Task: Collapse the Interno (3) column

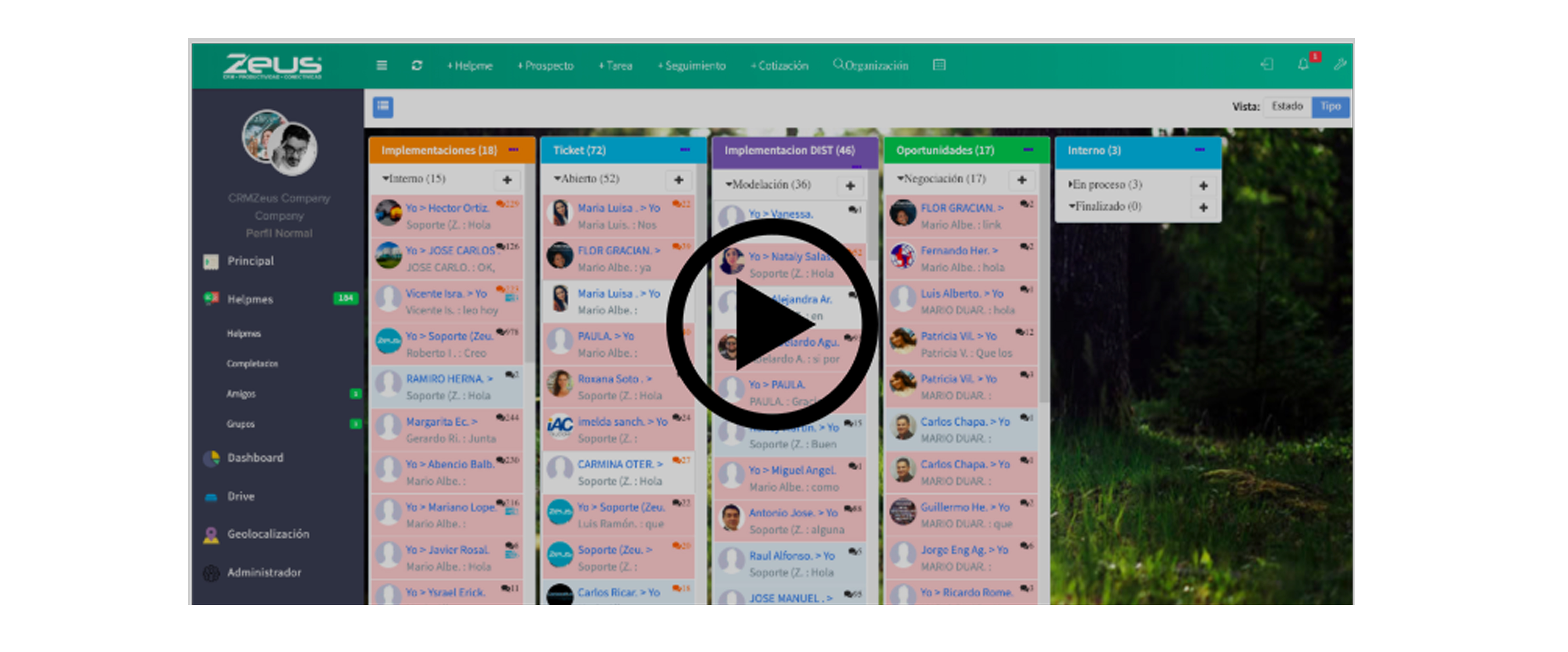Action: click(x=1200, y=150)
